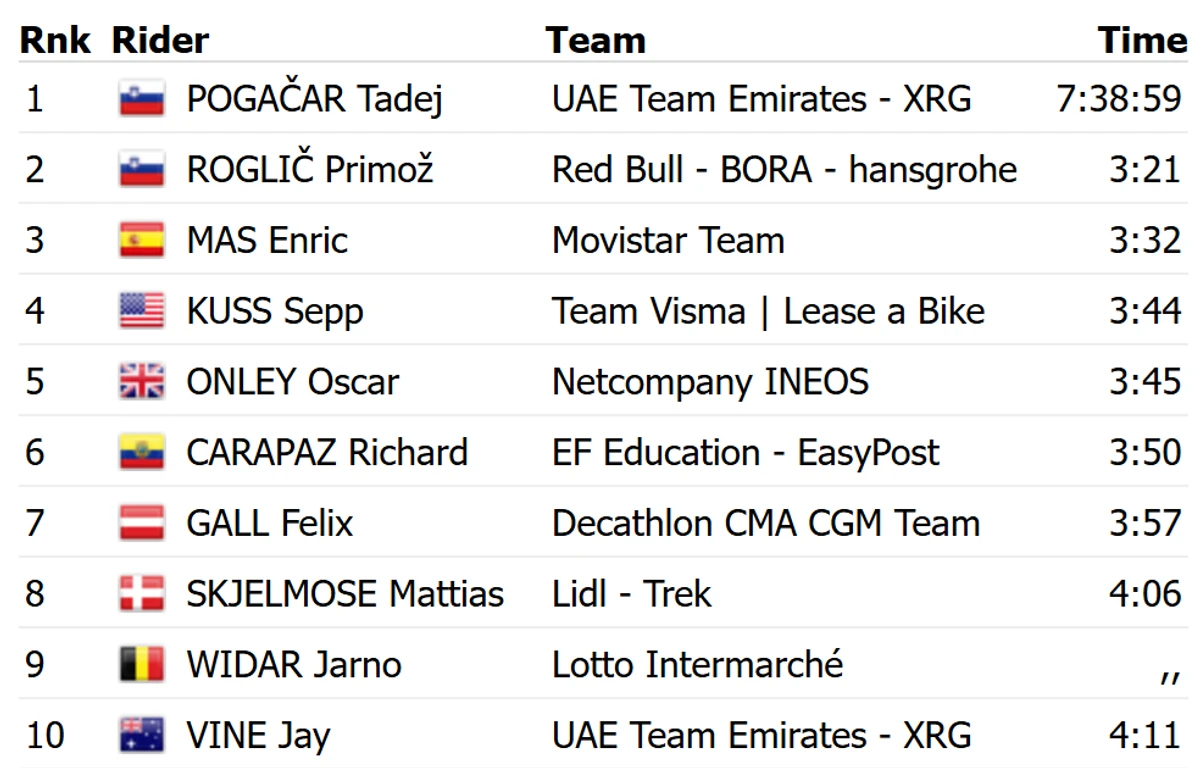Open EF Education - EasyPost team link
This screenshot has height=768, width=1200.
tap(746, 453)
